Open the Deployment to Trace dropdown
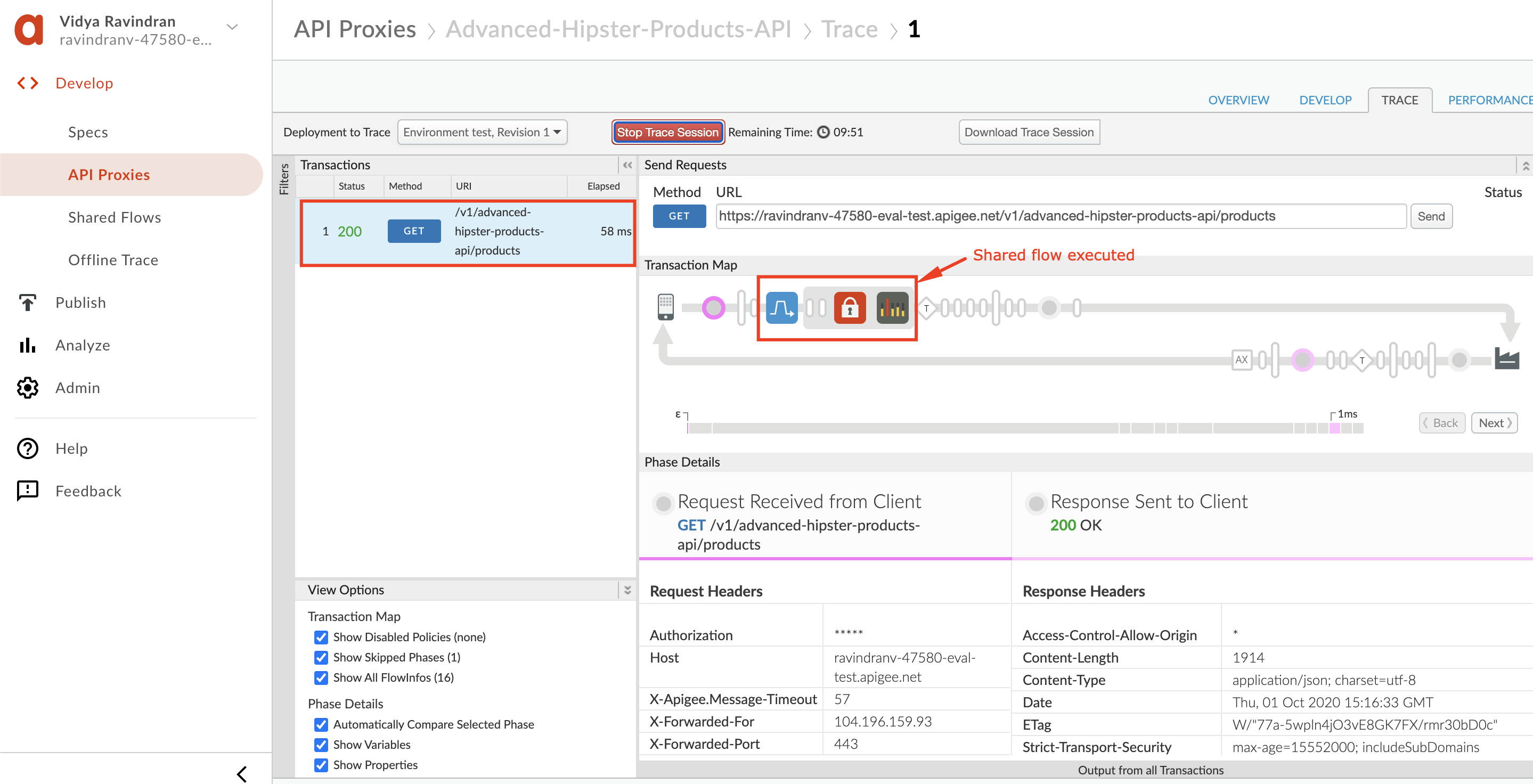Screen dimensions: 1533x784 [482, 132]
